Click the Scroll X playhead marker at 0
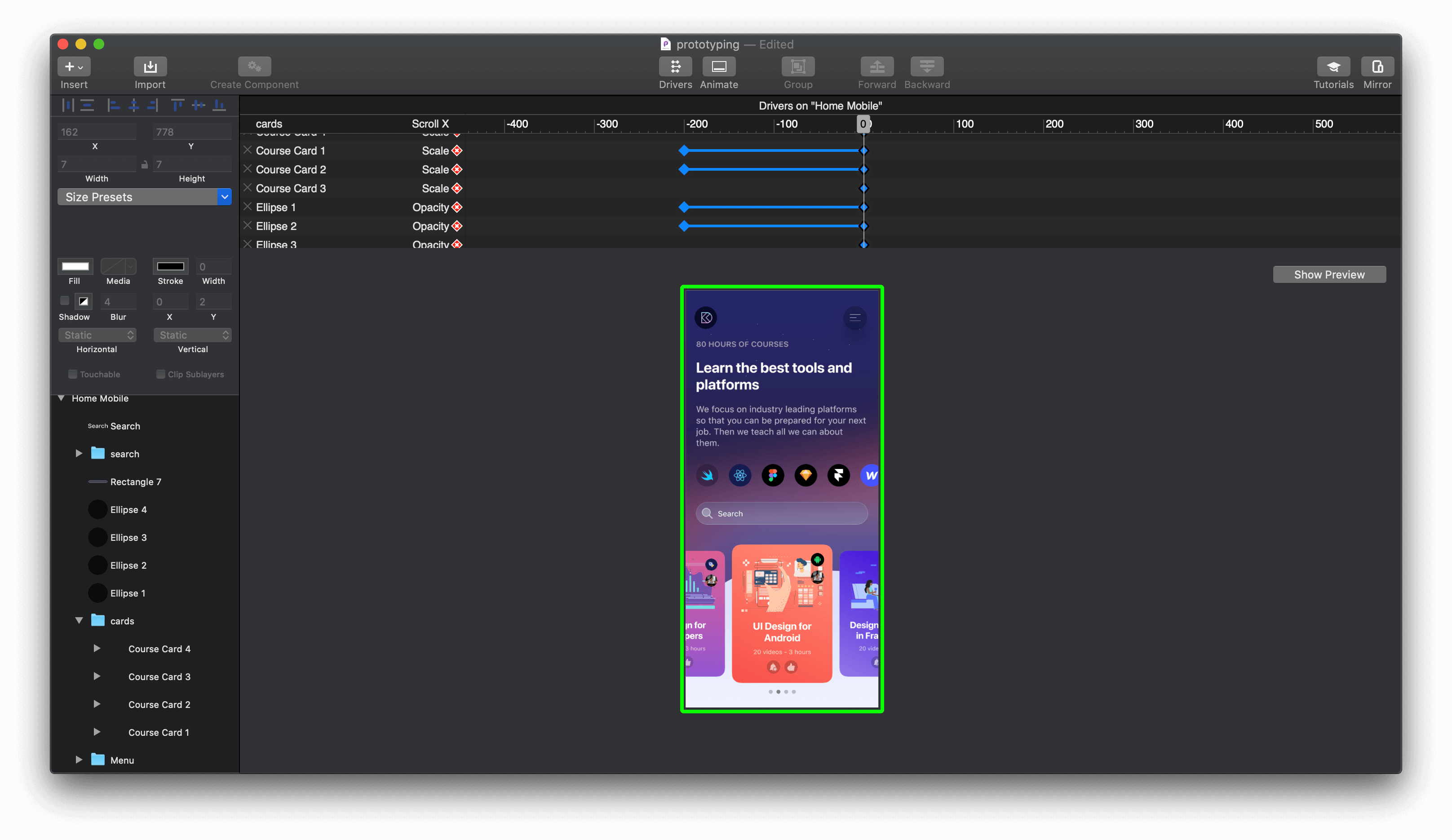 [863, 124]
